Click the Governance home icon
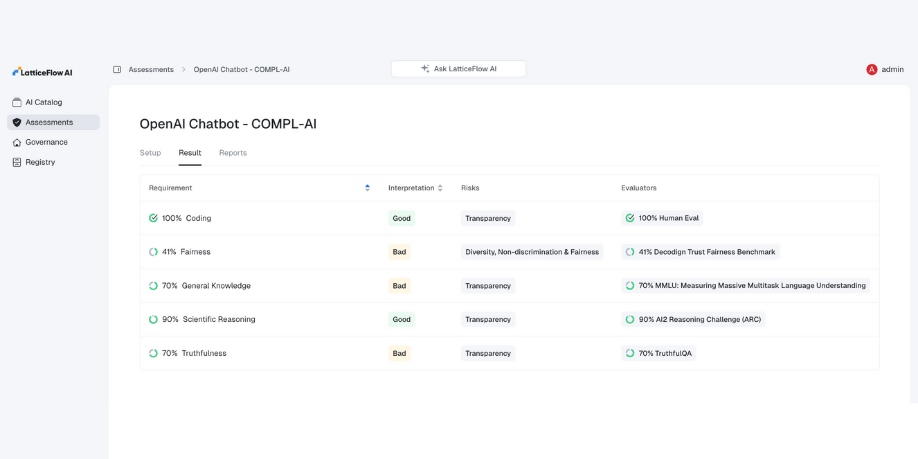The height and width of the screenshot is (459, 918). (17, 142)
